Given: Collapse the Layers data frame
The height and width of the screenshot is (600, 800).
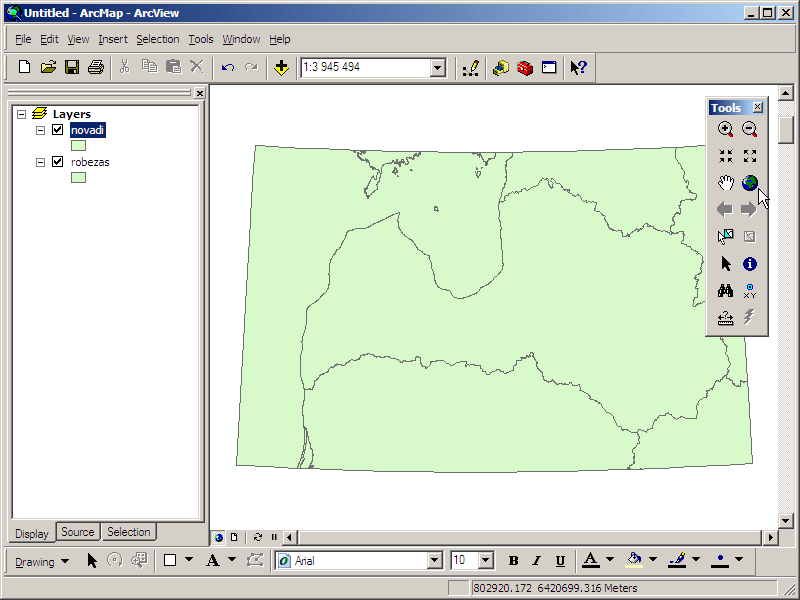Looking at the screenshot, I should click(21, 114).
